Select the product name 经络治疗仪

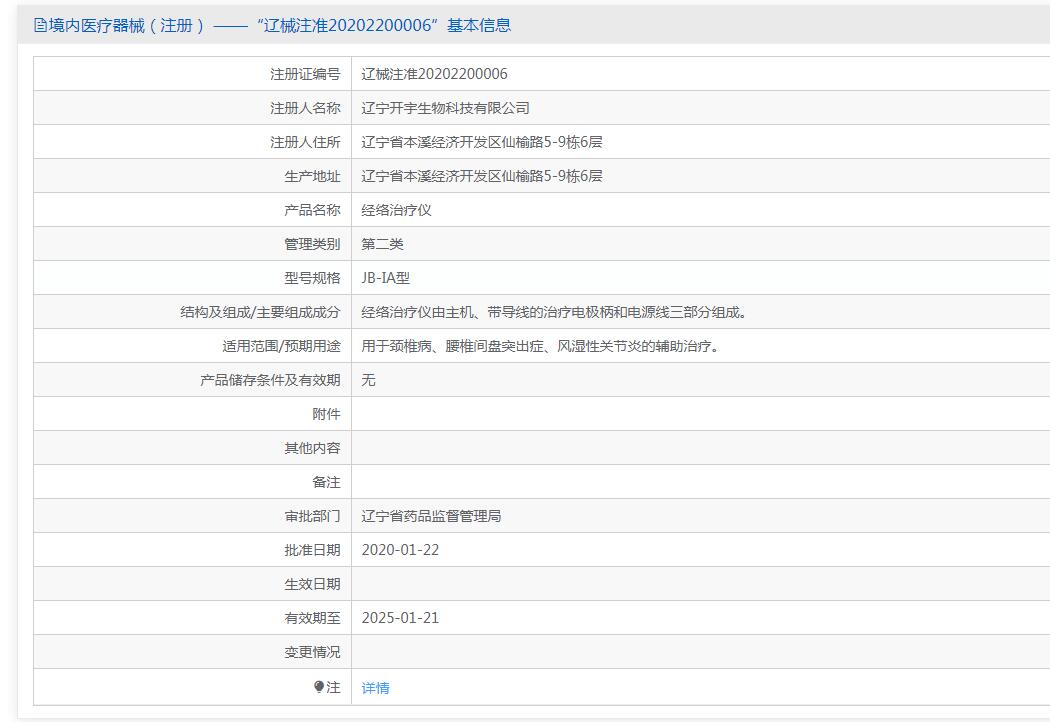click(x=396, y=210)
